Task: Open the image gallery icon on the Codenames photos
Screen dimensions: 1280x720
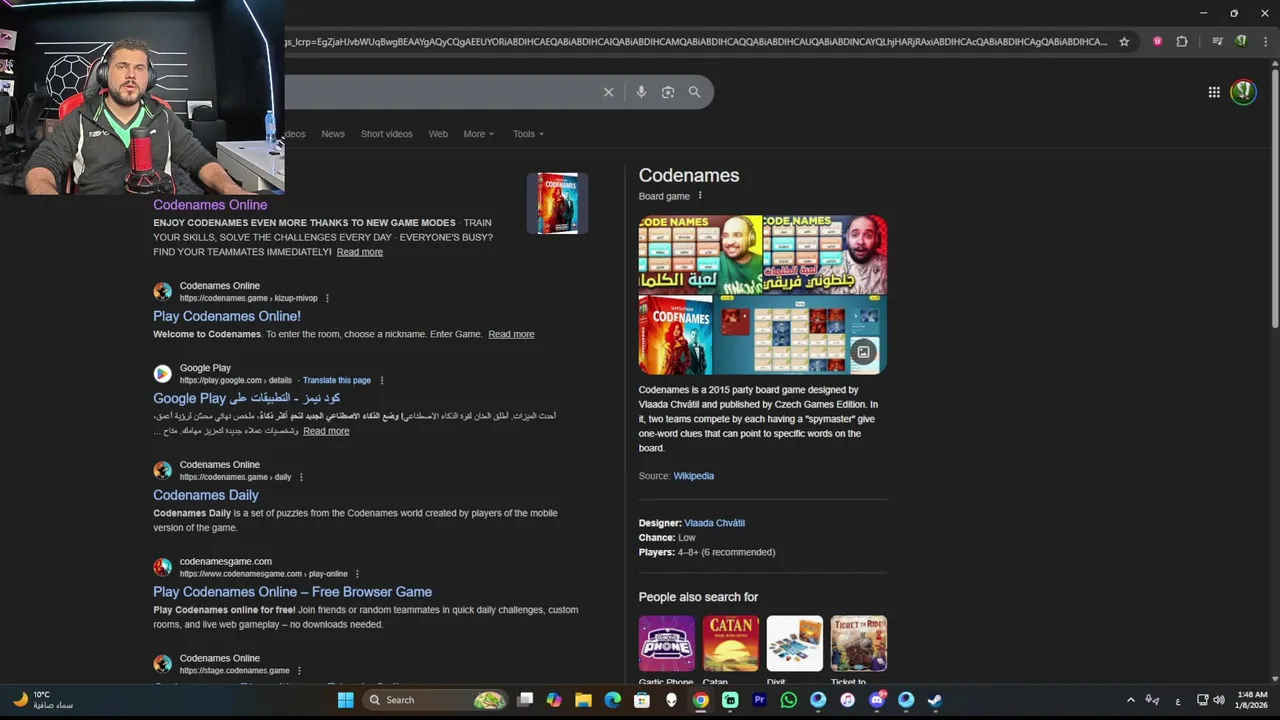Action: [864, 352]
